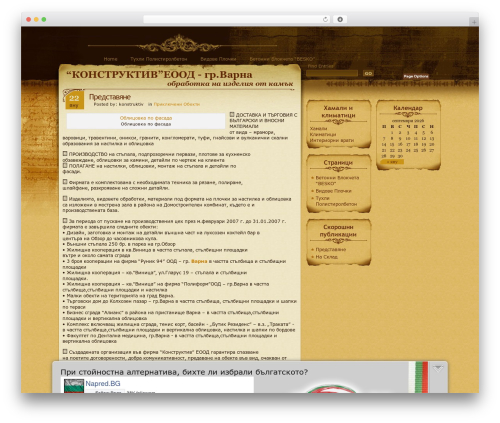Click the orange Варна link in the article
500x423 pixels.
point(199,261)
